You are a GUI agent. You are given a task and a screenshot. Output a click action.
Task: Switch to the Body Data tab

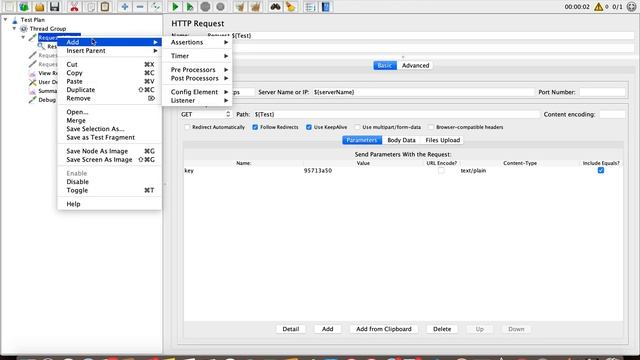(401, 140)
